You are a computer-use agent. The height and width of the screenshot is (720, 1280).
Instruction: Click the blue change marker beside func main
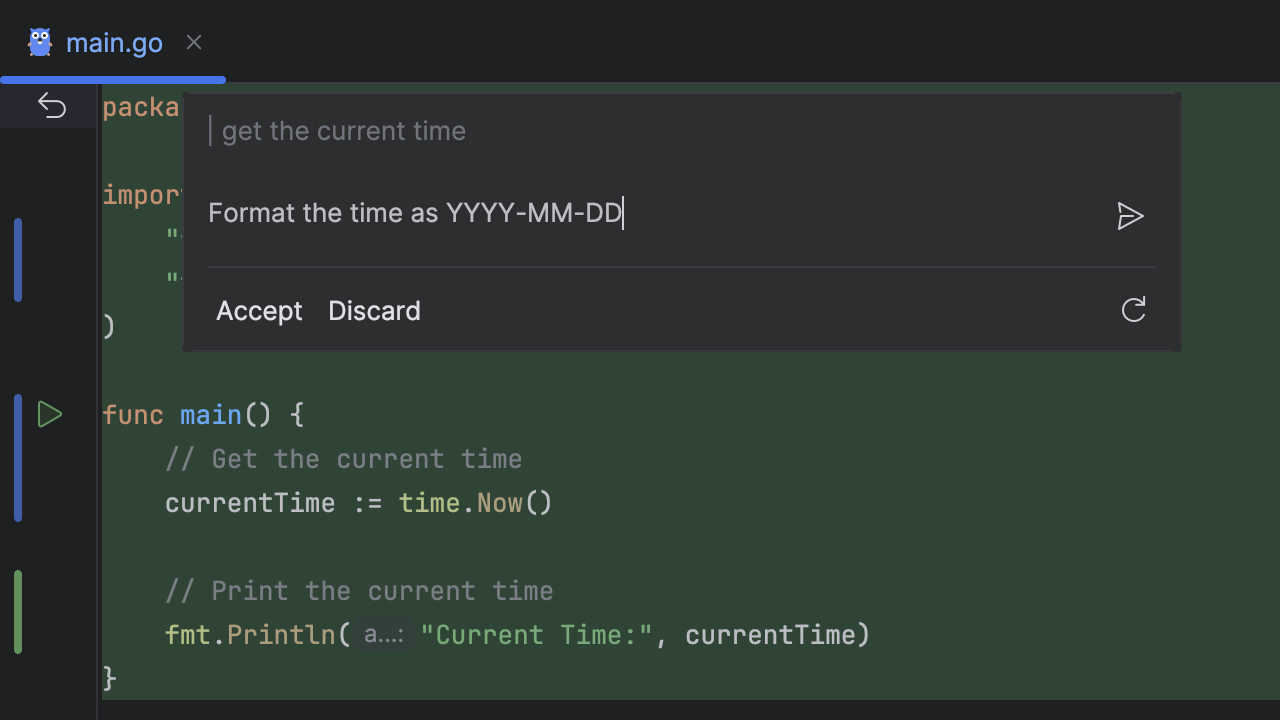(x=18, y=458)
